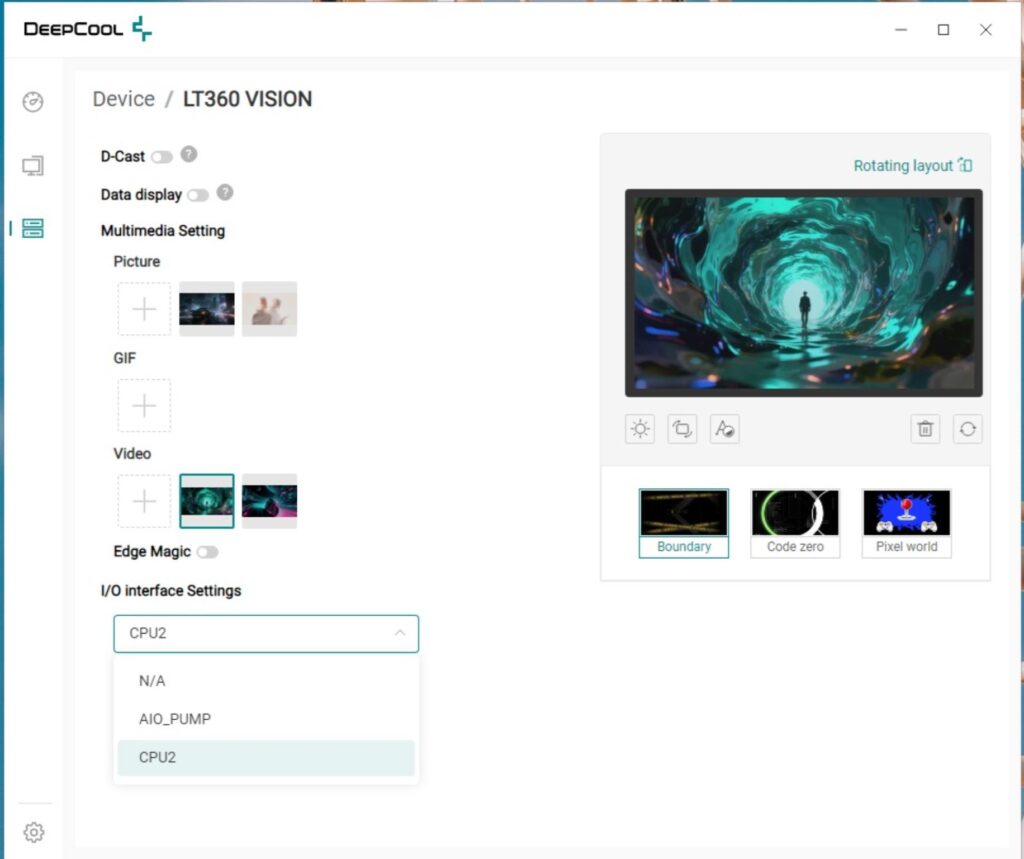Screen dimensions: 1024x859
Task: Choose highlighted CPU2 list option
Action: click(x=266, y=758)
